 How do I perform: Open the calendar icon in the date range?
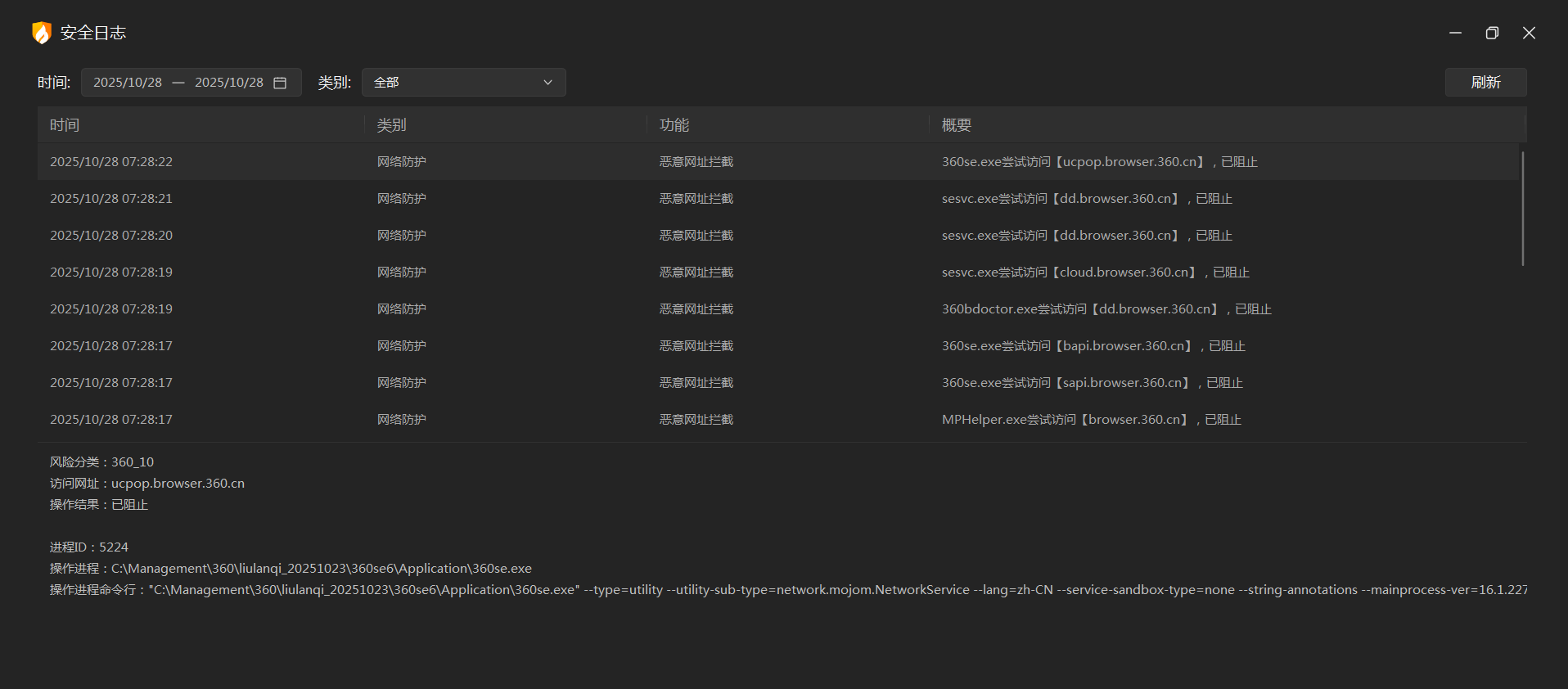[280, 83]
